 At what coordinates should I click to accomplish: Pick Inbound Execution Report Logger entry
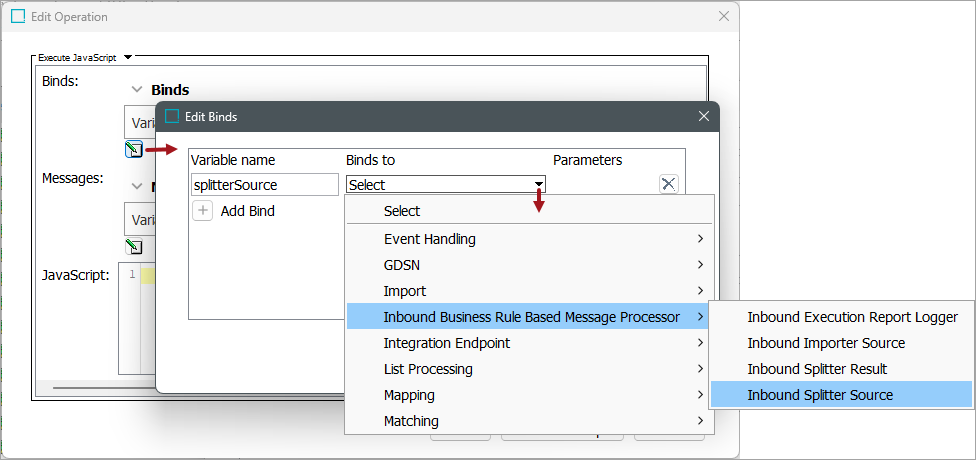pyautogui.click(x=852, y=317)
